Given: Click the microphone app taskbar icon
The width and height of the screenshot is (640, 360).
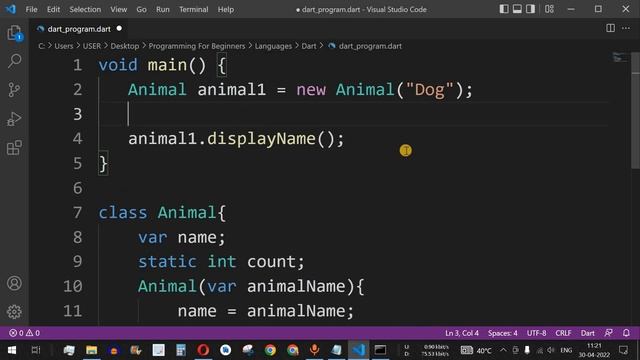Looking at the screenshot, I should click(314, 350).
